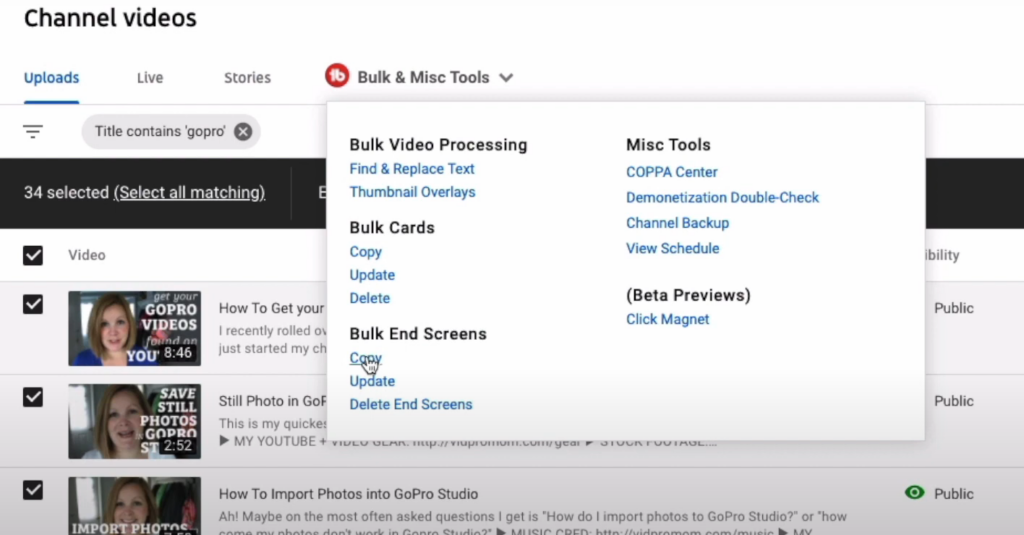
Task: Switch to the Live tab
Action: (x=150, y=78)
